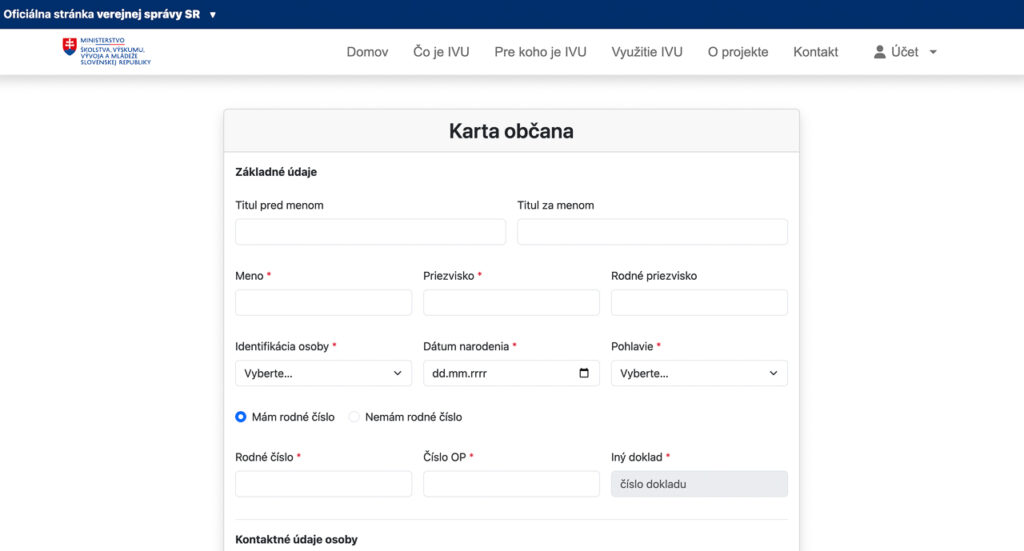Click the Číslo OP text field
Viewport: 1024px width, 551px height.
tap(511, 484)
